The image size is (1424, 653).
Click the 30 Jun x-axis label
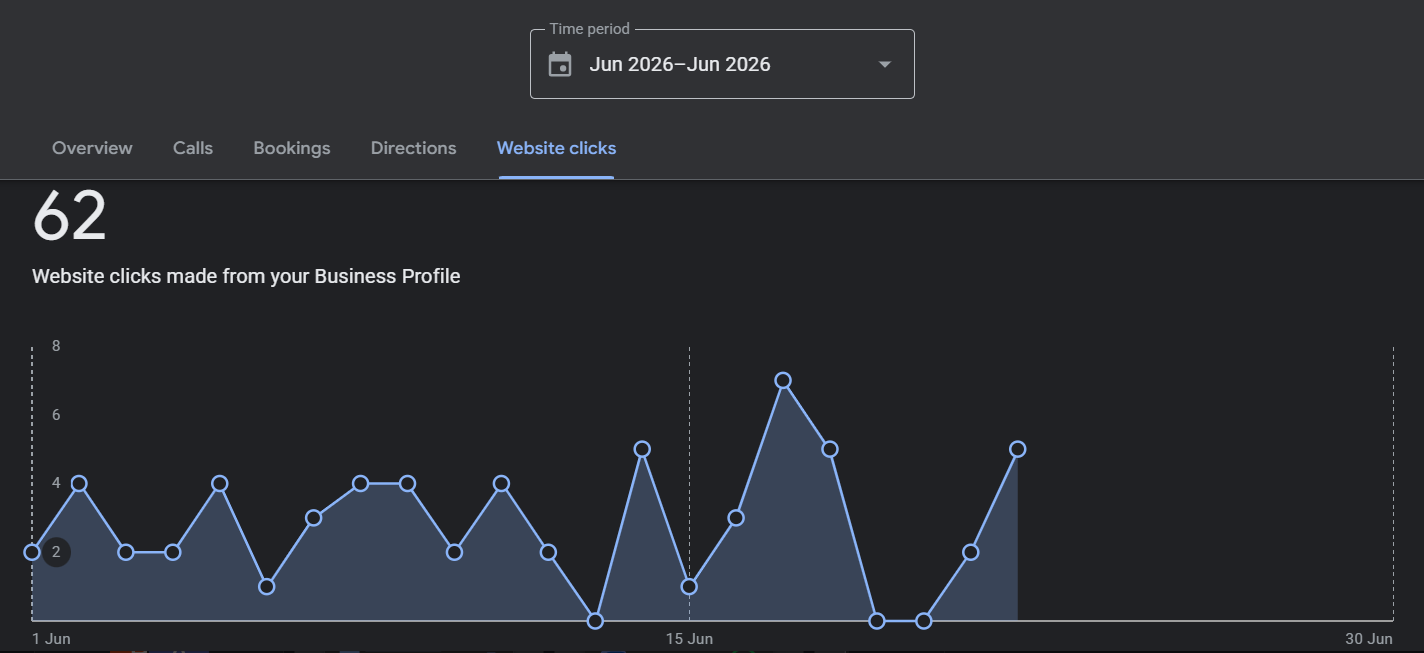1368,639
